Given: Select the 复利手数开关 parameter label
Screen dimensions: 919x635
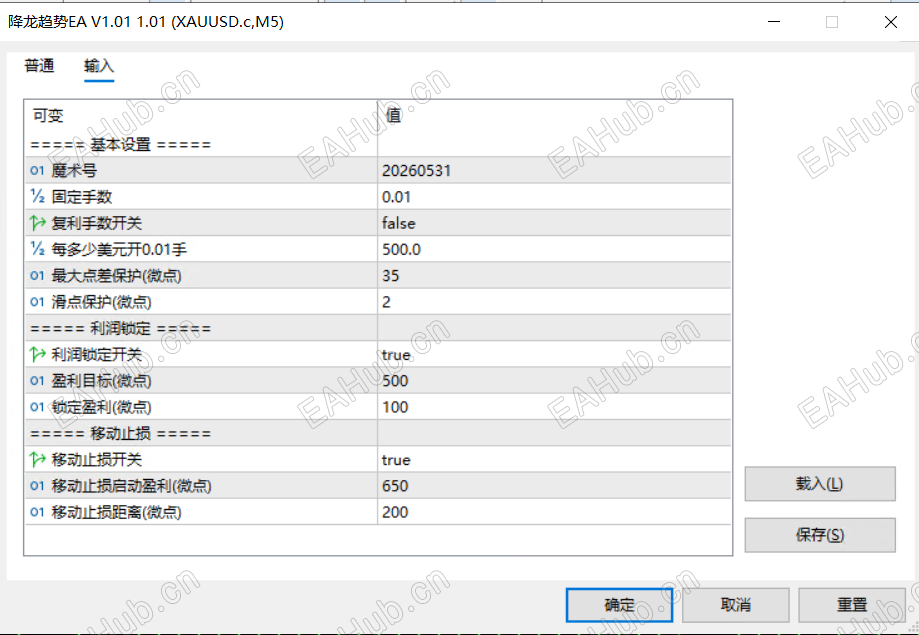Looking at the screenshot, I should pos(97,223).
